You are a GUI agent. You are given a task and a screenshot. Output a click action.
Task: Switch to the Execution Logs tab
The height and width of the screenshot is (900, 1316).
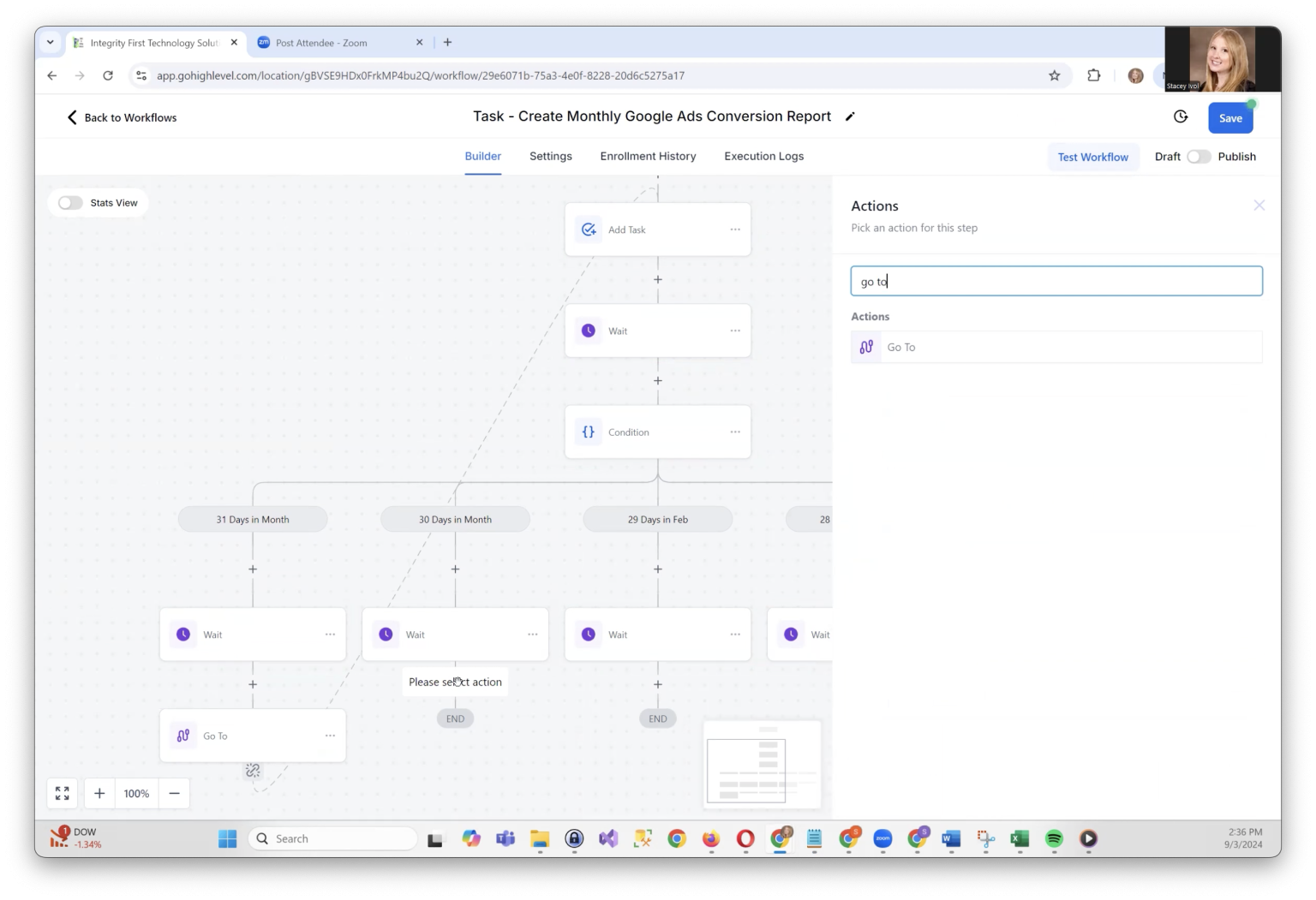point(763,156)
